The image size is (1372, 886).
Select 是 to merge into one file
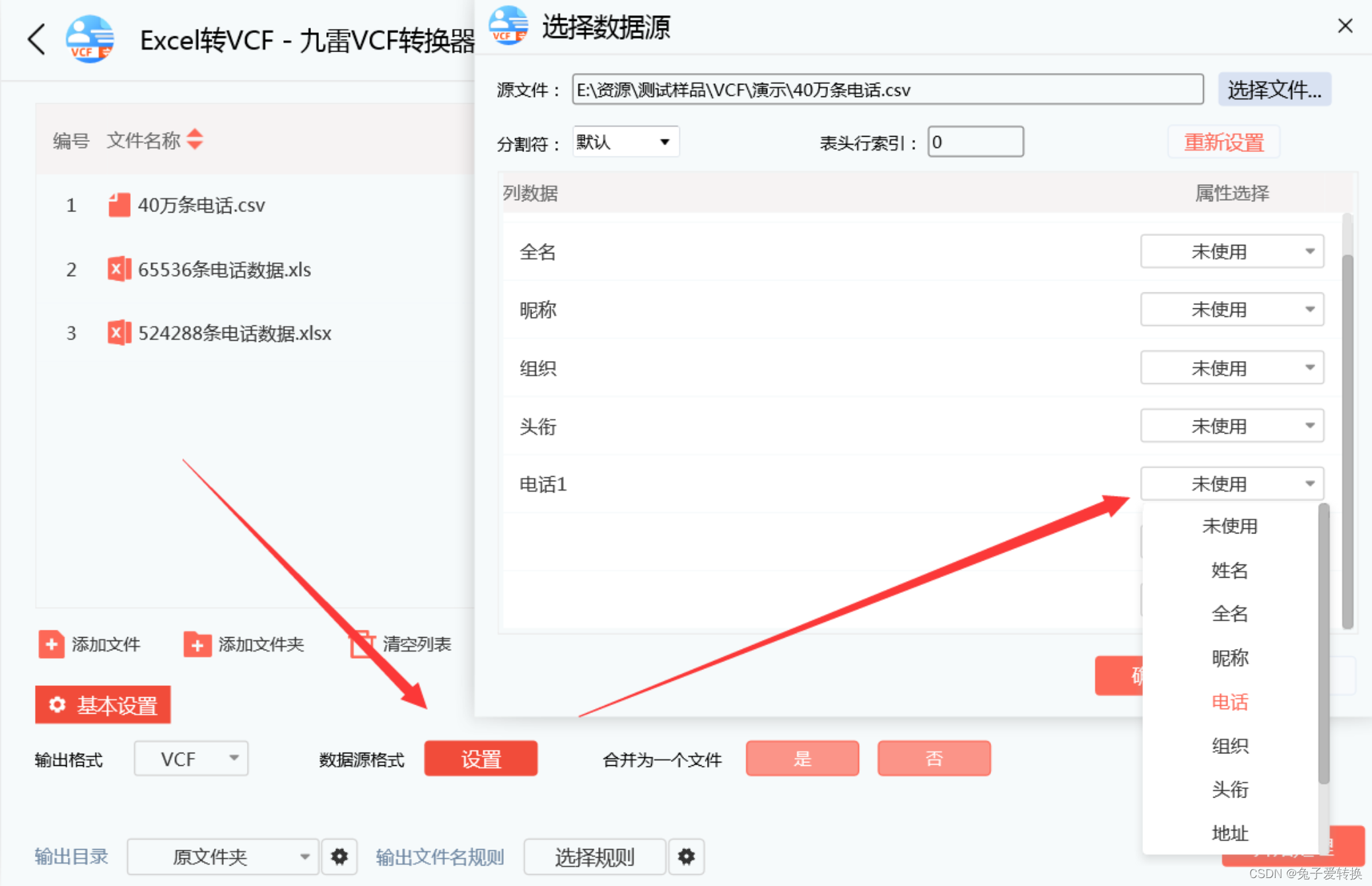point(802,758)
